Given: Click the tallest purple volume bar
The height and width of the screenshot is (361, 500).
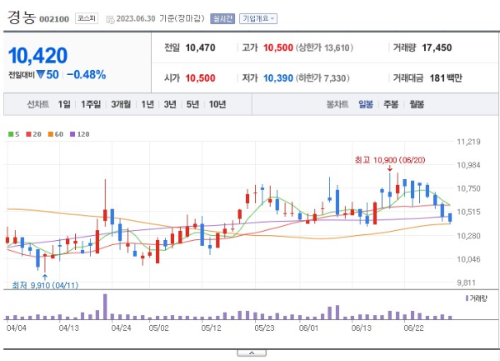Looking at the screenshot, I should pos(105,307).
